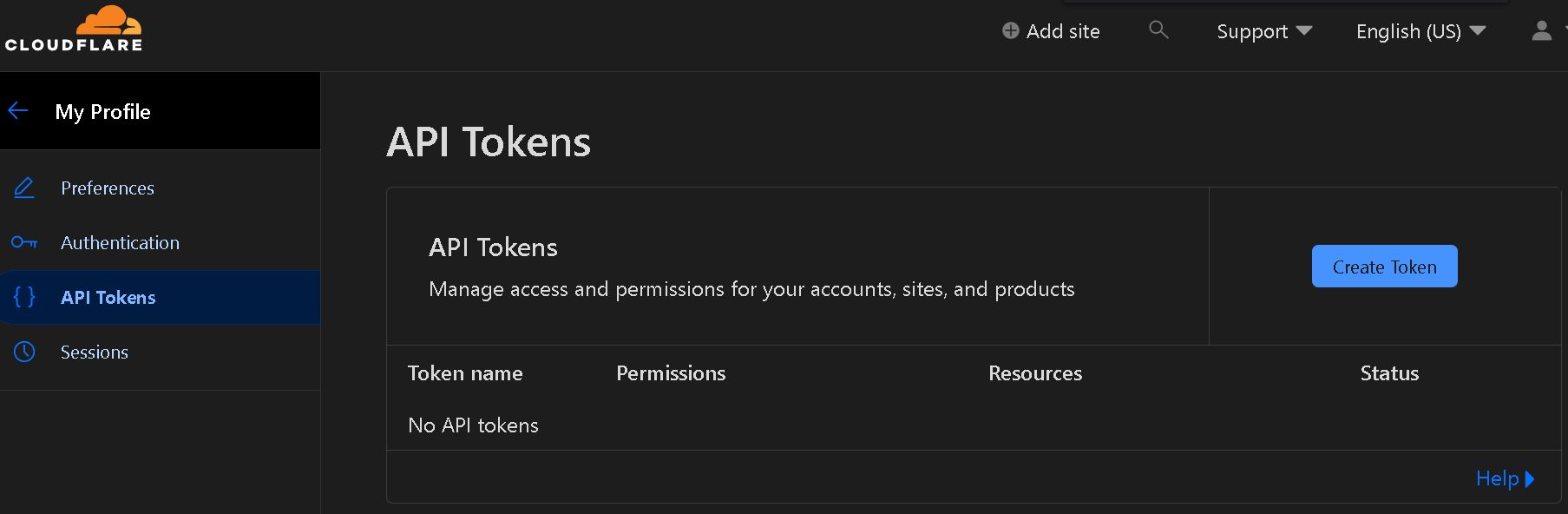Open the user account profile icon

pos(1541,31)
